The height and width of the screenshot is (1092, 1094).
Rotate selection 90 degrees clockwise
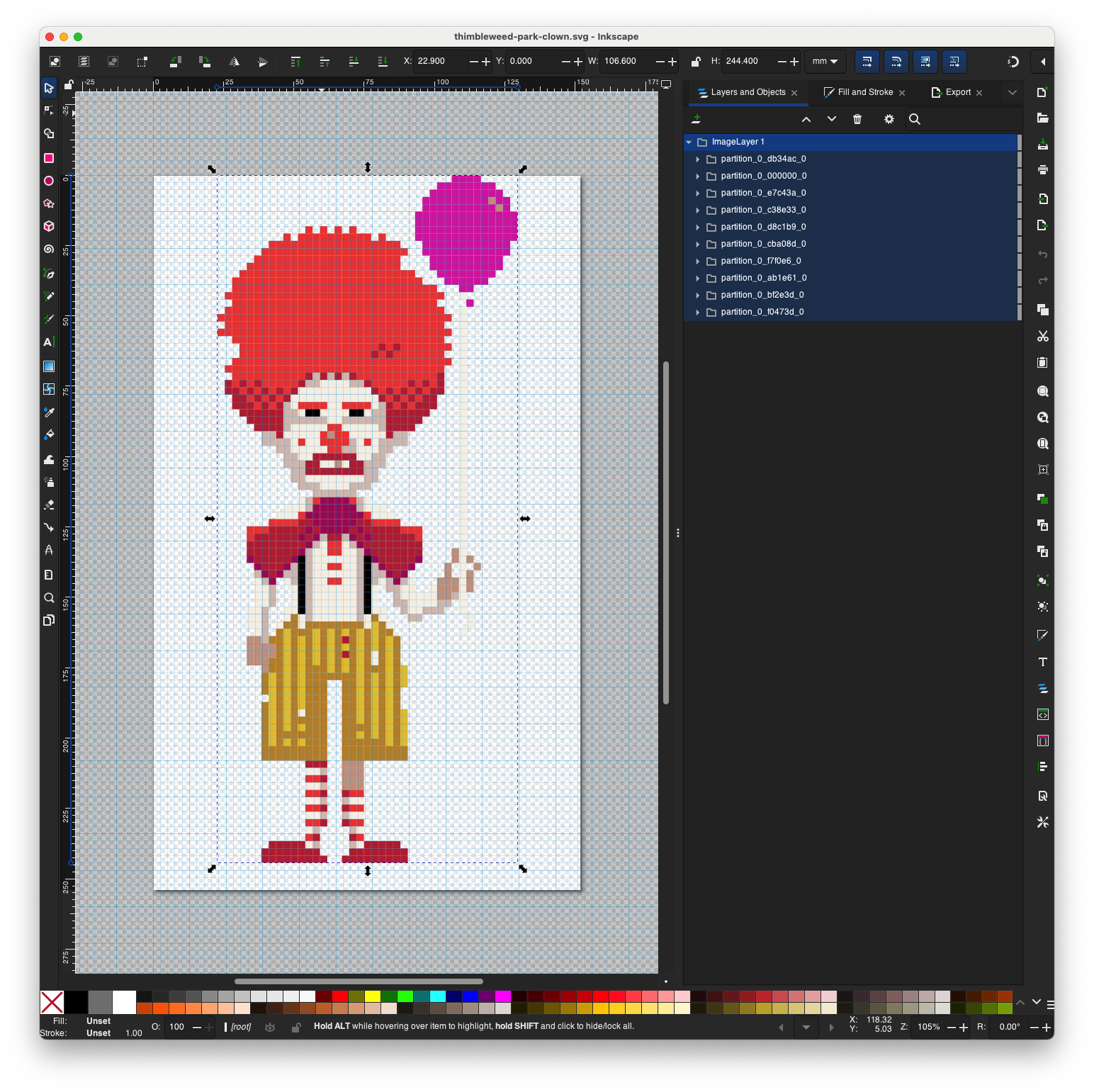pyautogui.click(x=205, y=62)
